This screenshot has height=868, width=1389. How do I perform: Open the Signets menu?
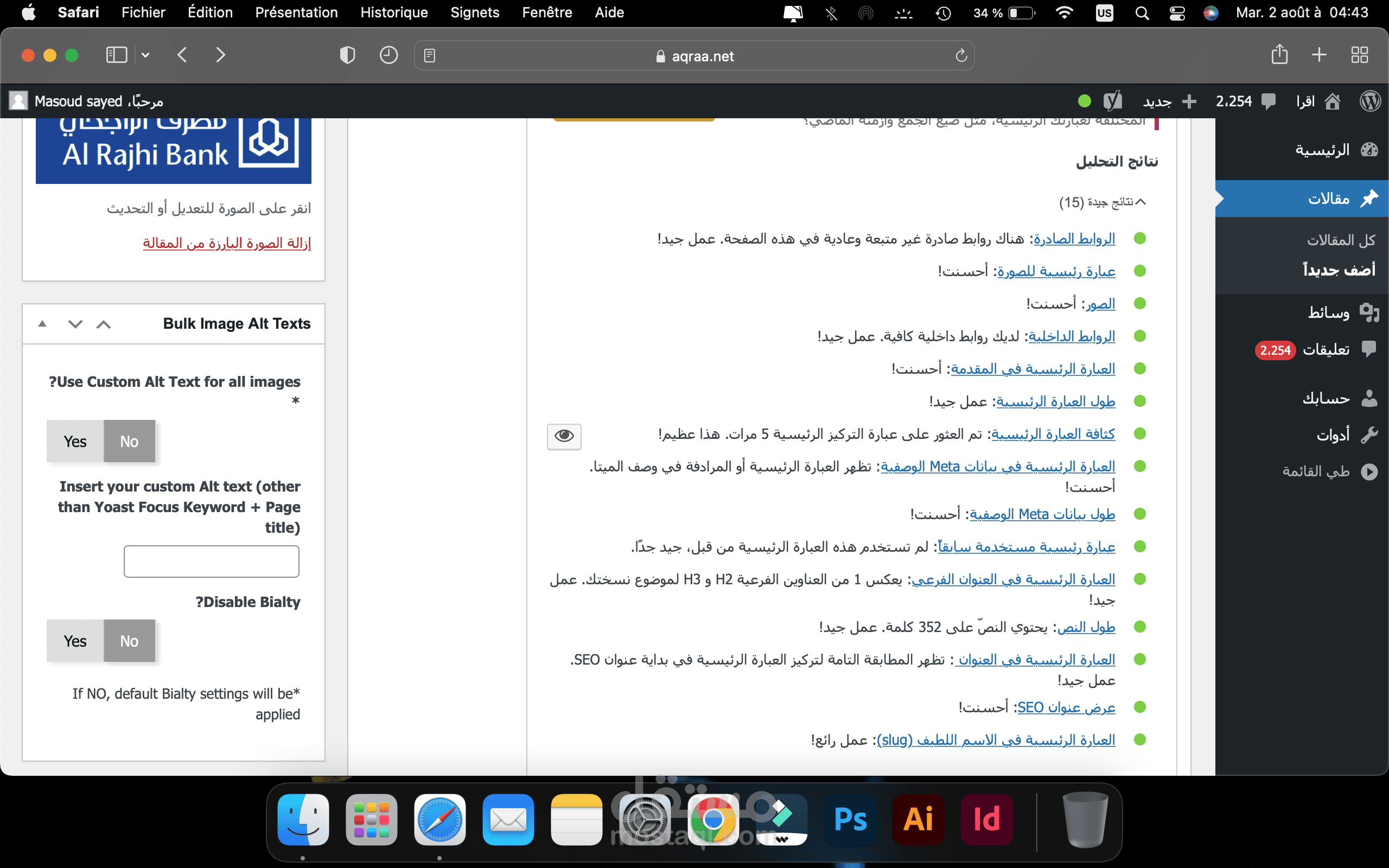(x=475, y=12)
